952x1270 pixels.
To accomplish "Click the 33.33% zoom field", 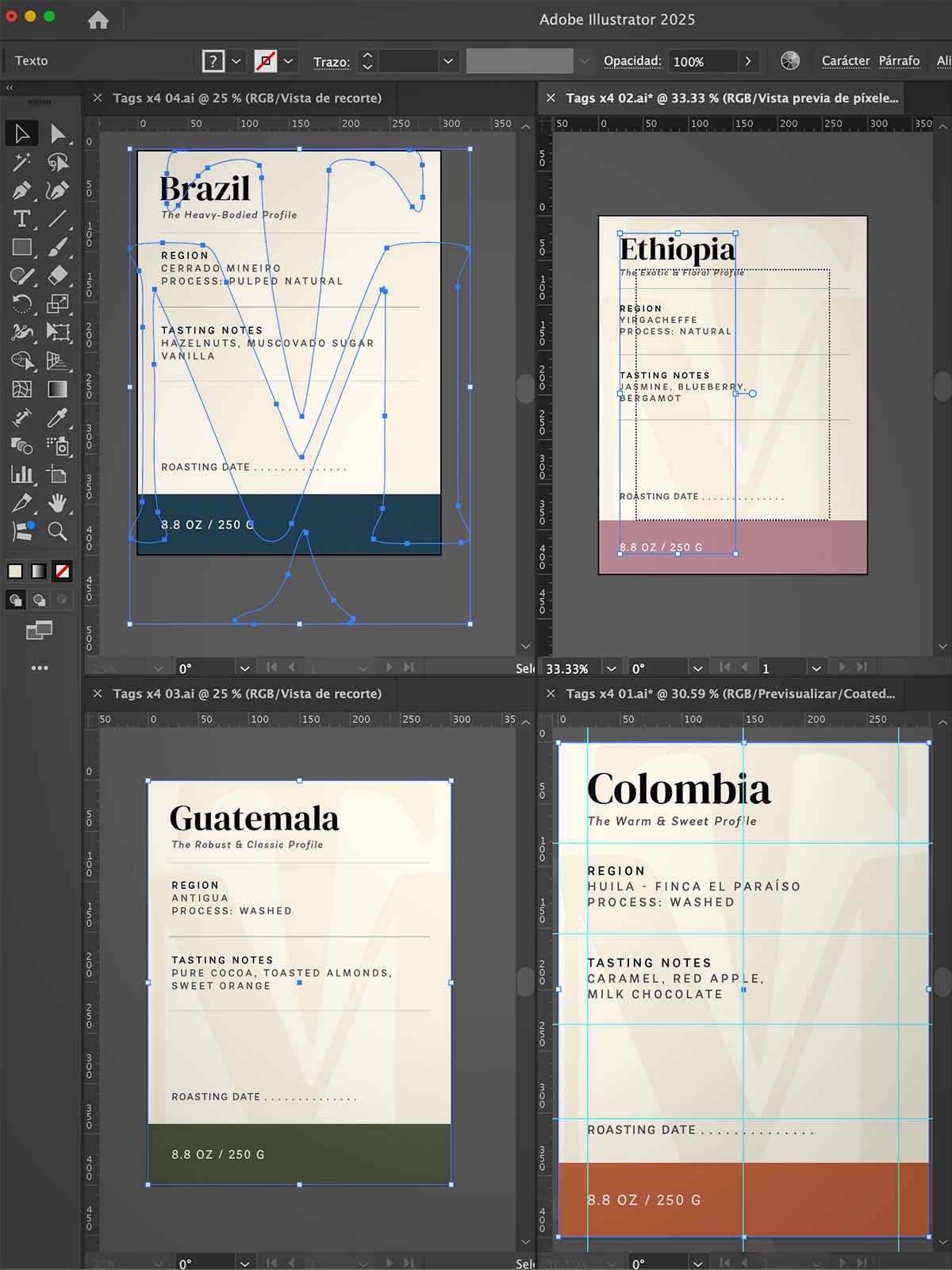I will point(571,668).
